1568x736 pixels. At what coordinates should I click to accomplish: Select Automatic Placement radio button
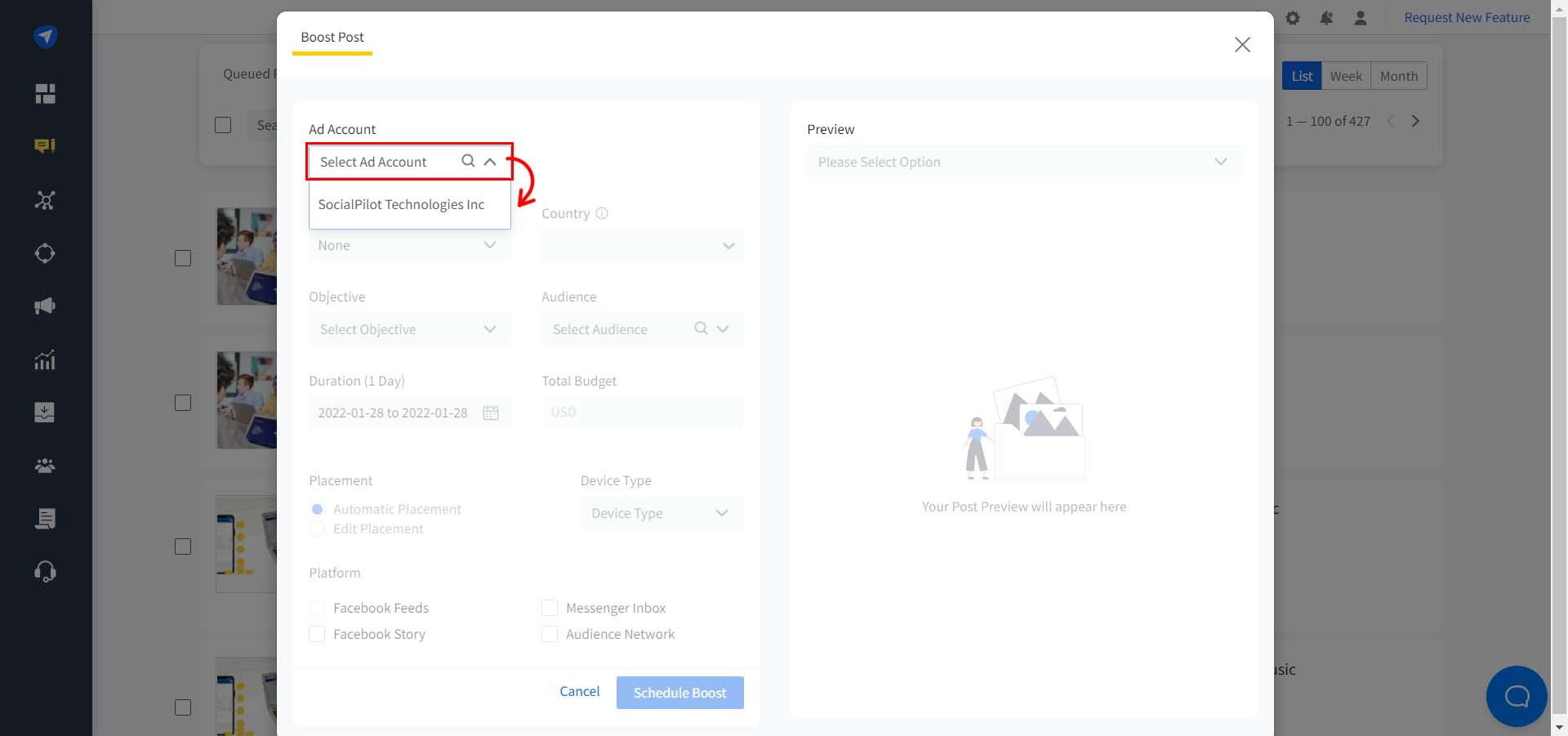[x=318, y=509]
